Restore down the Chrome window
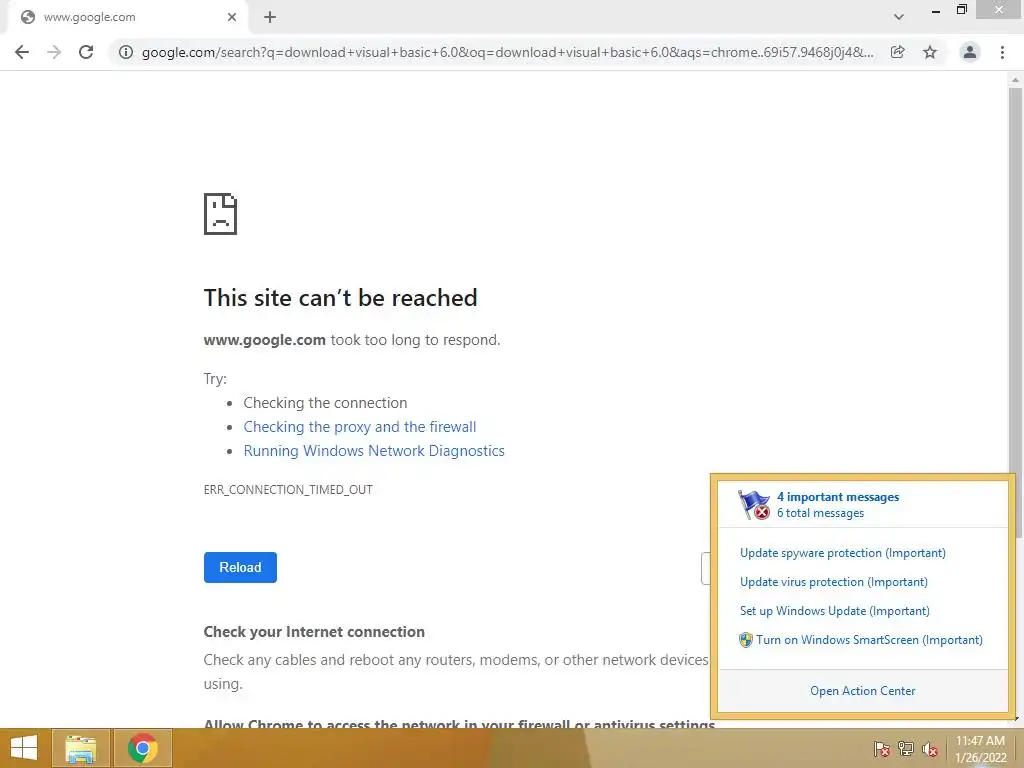The width and height of the screenshot is (1024, 768). click(962, 9)
